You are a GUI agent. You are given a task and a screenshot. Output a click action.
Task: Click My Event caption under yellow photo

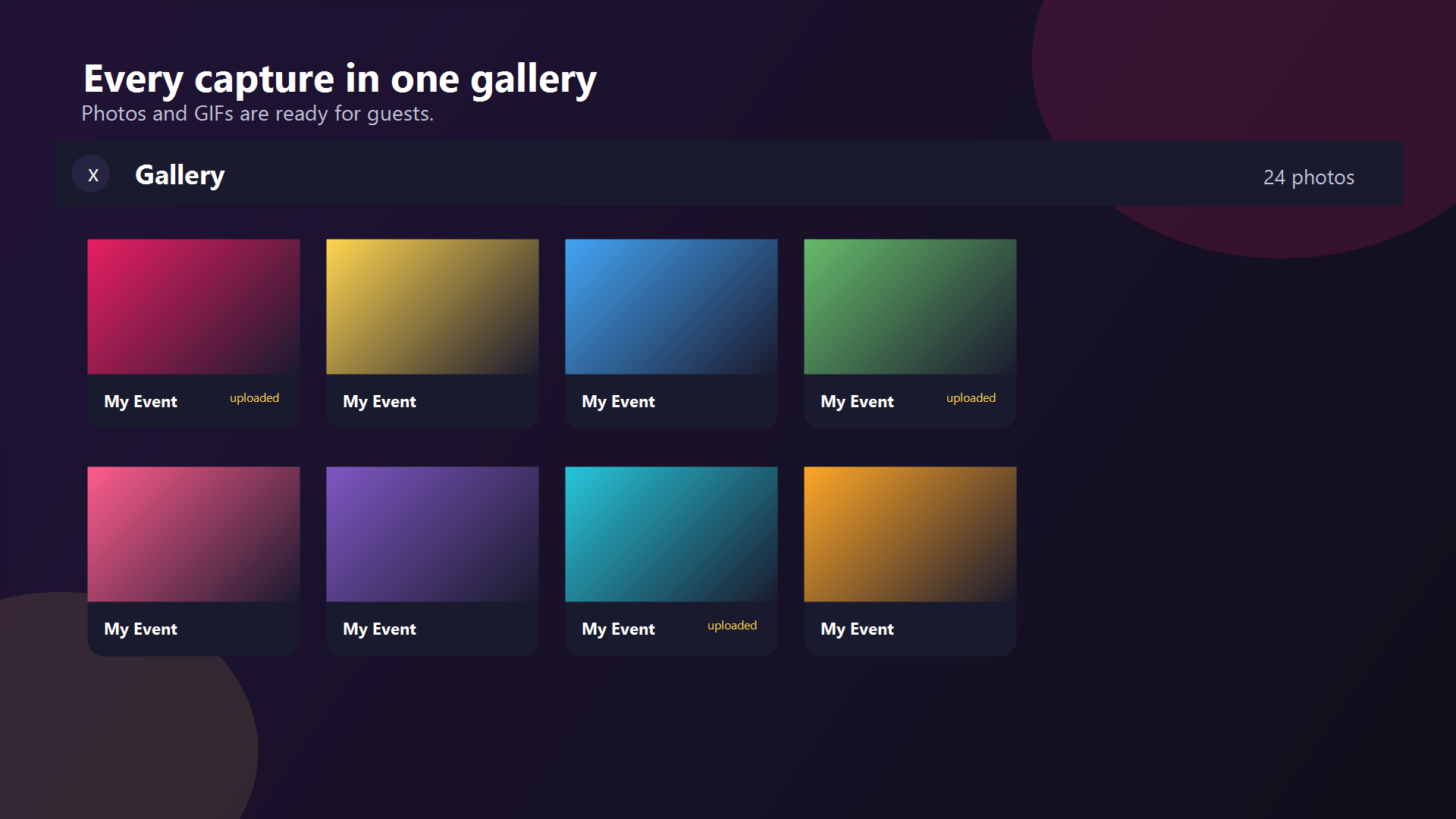click(x=379, y=402)
